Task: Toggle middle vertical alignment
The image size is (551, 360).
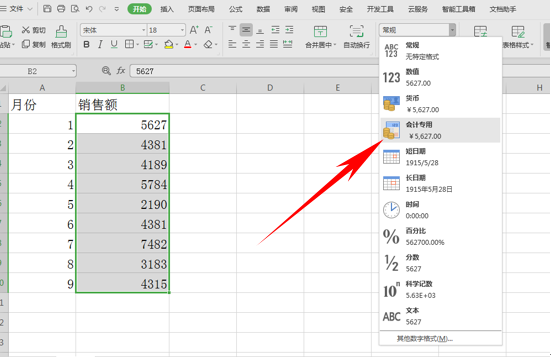Action: pyautogui.click(x=246, y=30)
